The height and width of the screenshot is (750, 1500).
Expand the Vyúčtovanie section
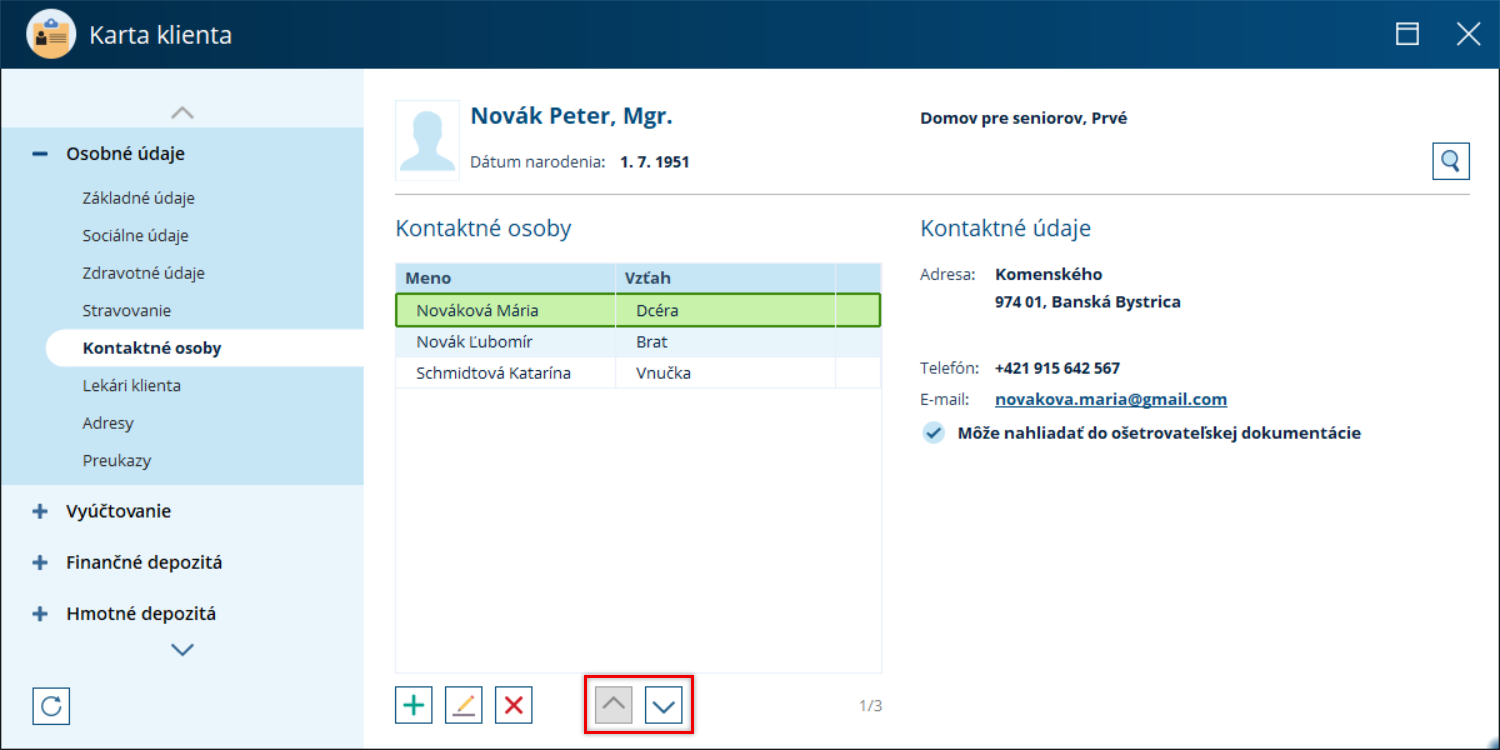[x=40, y=511]
